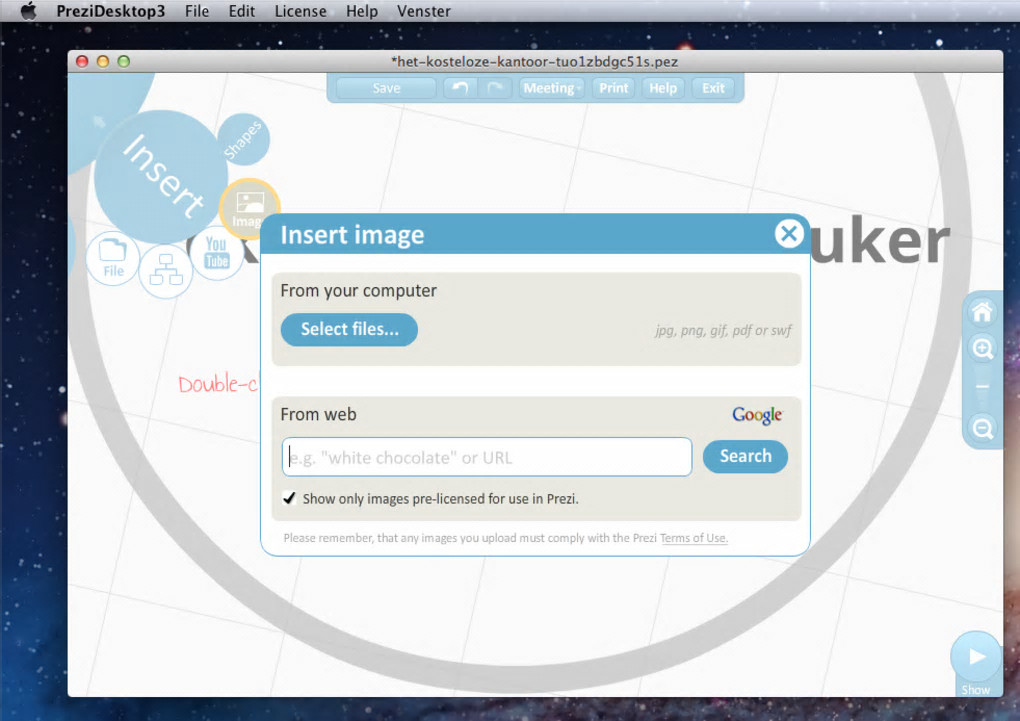
Task: Click the yellow minimize window button
Action: [103, 61]
